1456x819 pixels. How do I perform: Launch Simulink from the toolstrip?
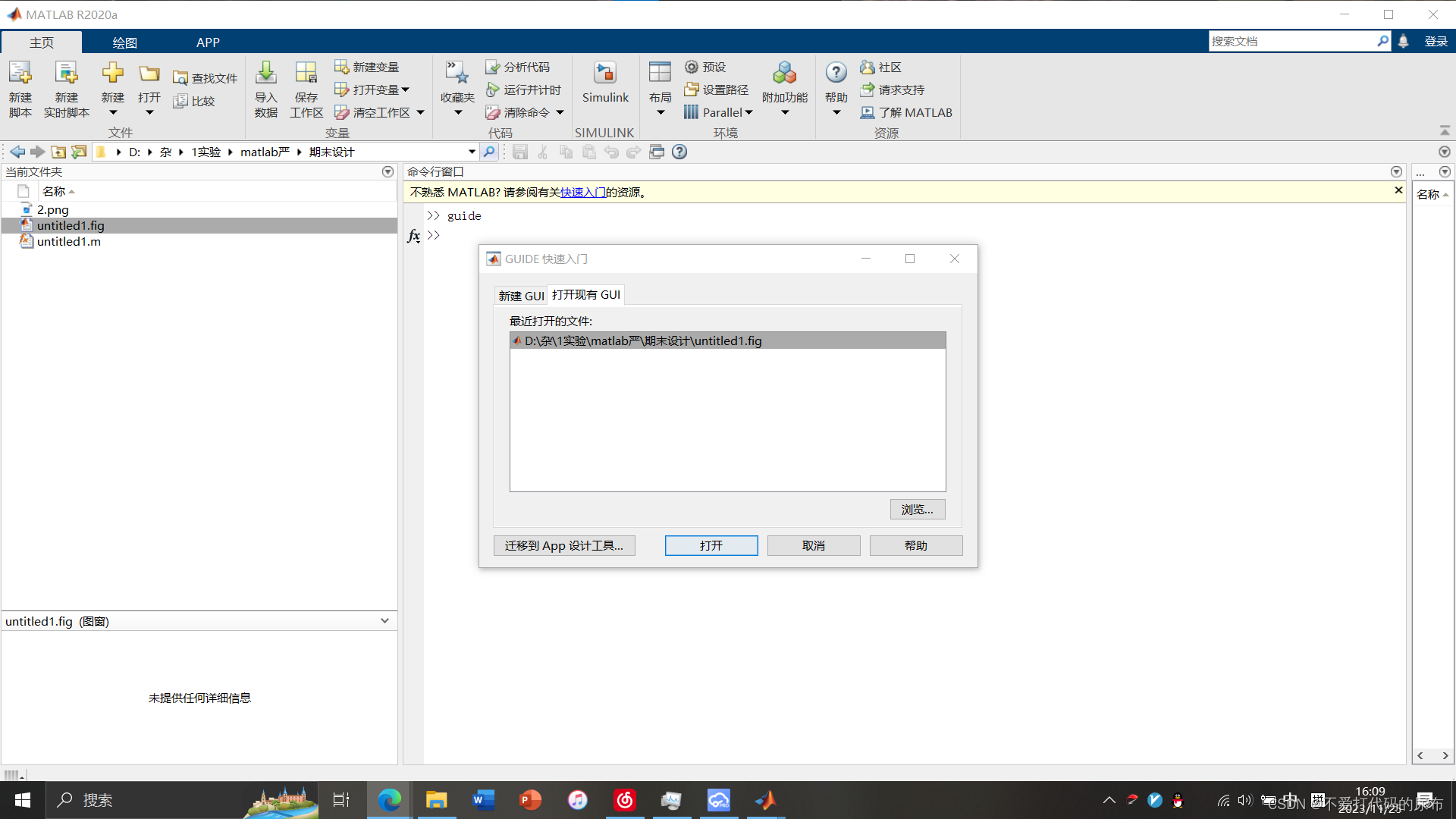pyautogui.click(x=605, y=82)
